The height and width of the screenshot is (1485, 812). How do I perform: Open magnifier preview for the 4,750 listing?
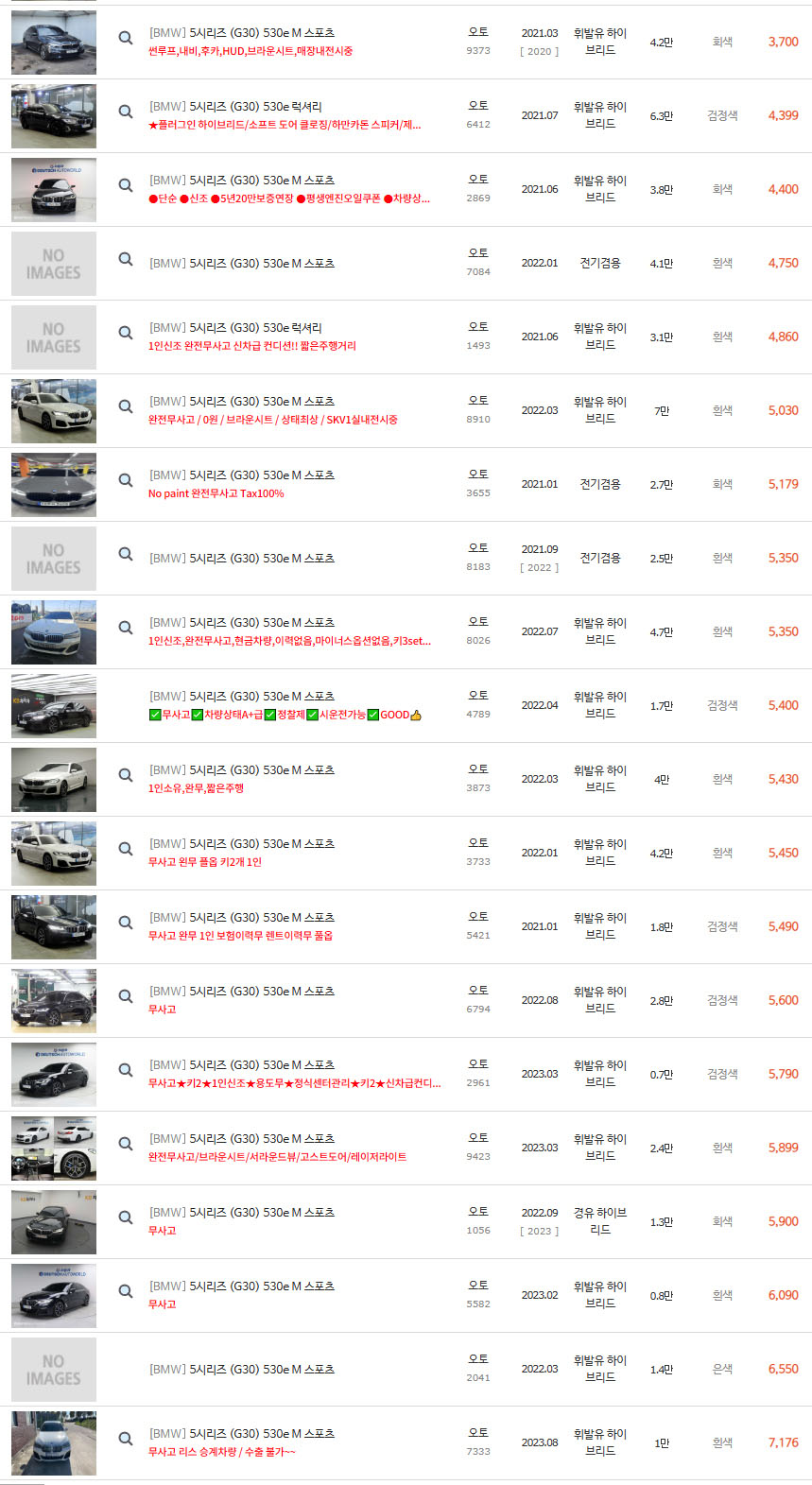[125, 259]
